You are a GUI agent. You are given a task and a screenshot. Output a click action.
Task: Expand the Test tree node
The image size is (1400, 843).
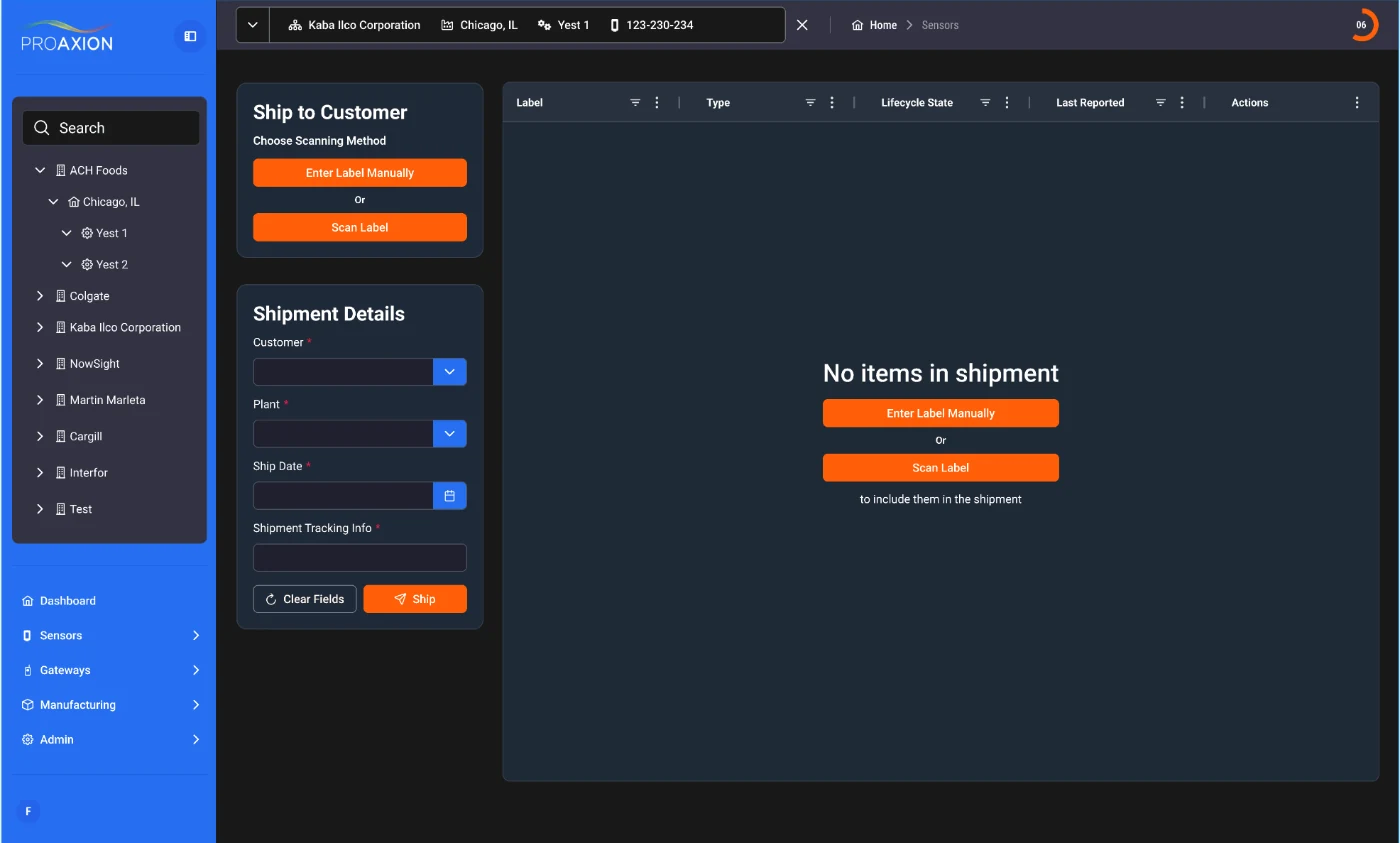[40, 509]
